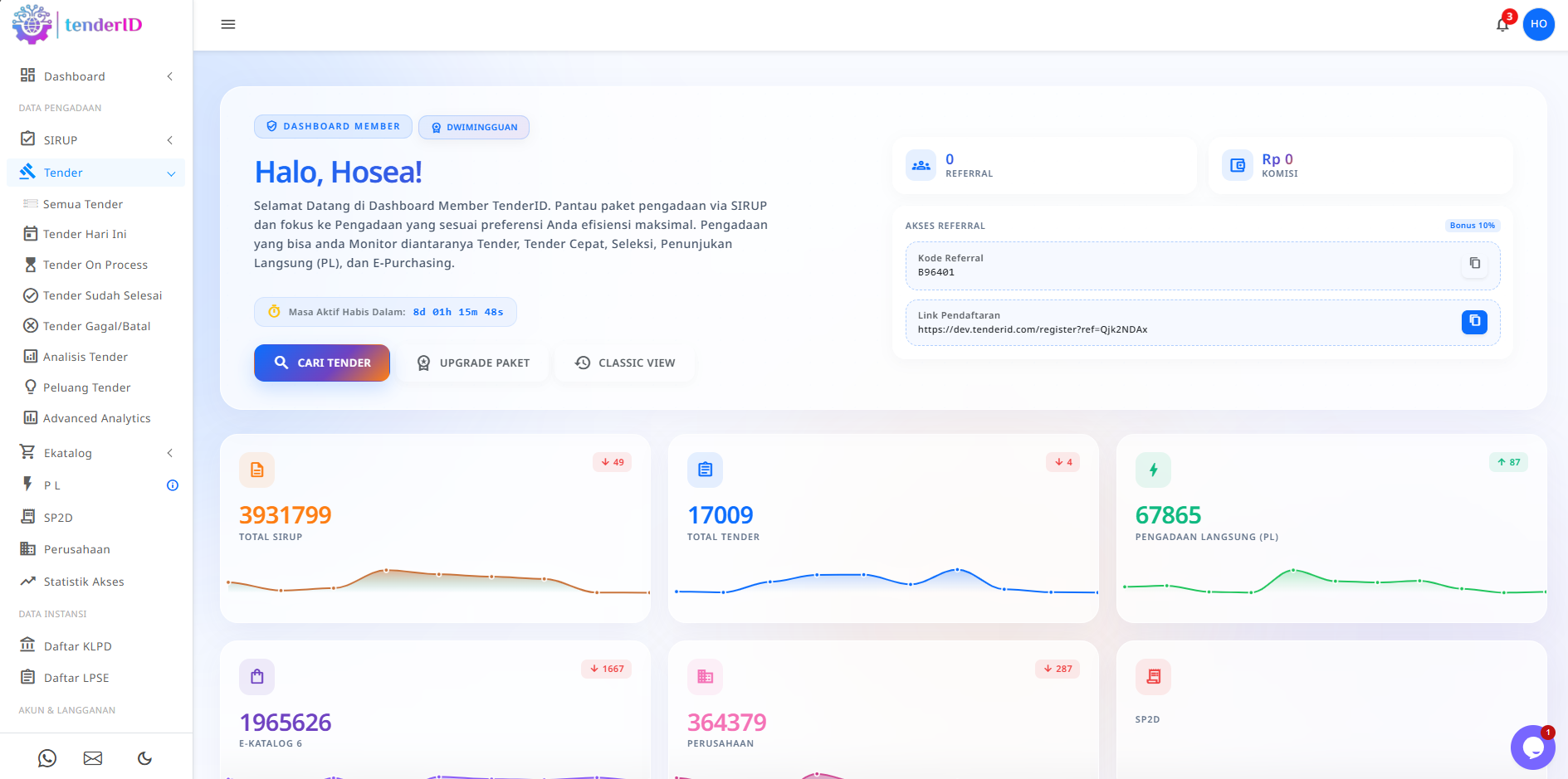1568x779 pixels.
Task: Click the DWIMINGGUAN badge
Action: (474, 127)
